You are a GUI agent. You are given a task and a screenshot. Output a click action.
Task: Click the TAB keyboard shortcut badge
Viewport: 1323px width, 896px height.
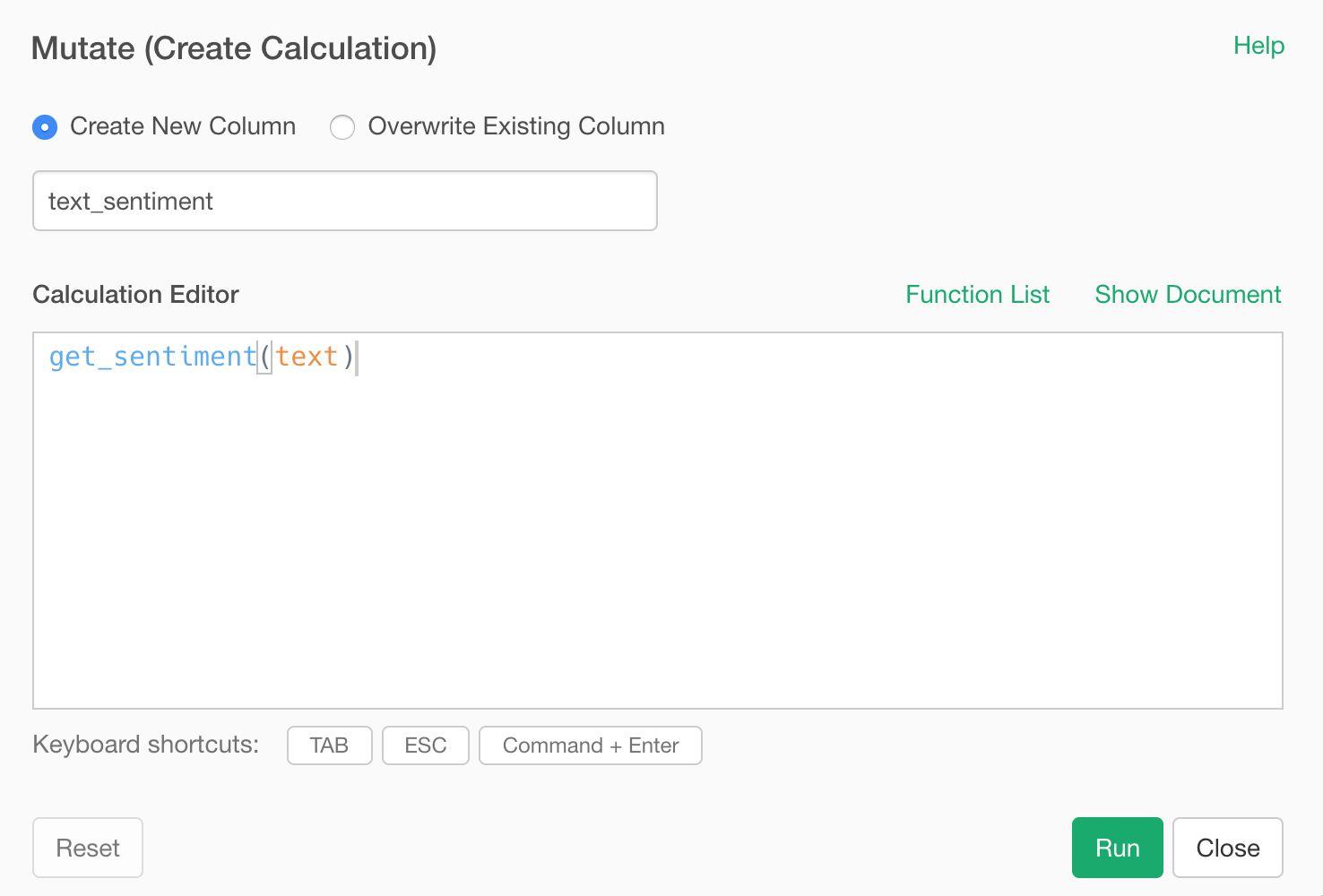tap(329, 745)
